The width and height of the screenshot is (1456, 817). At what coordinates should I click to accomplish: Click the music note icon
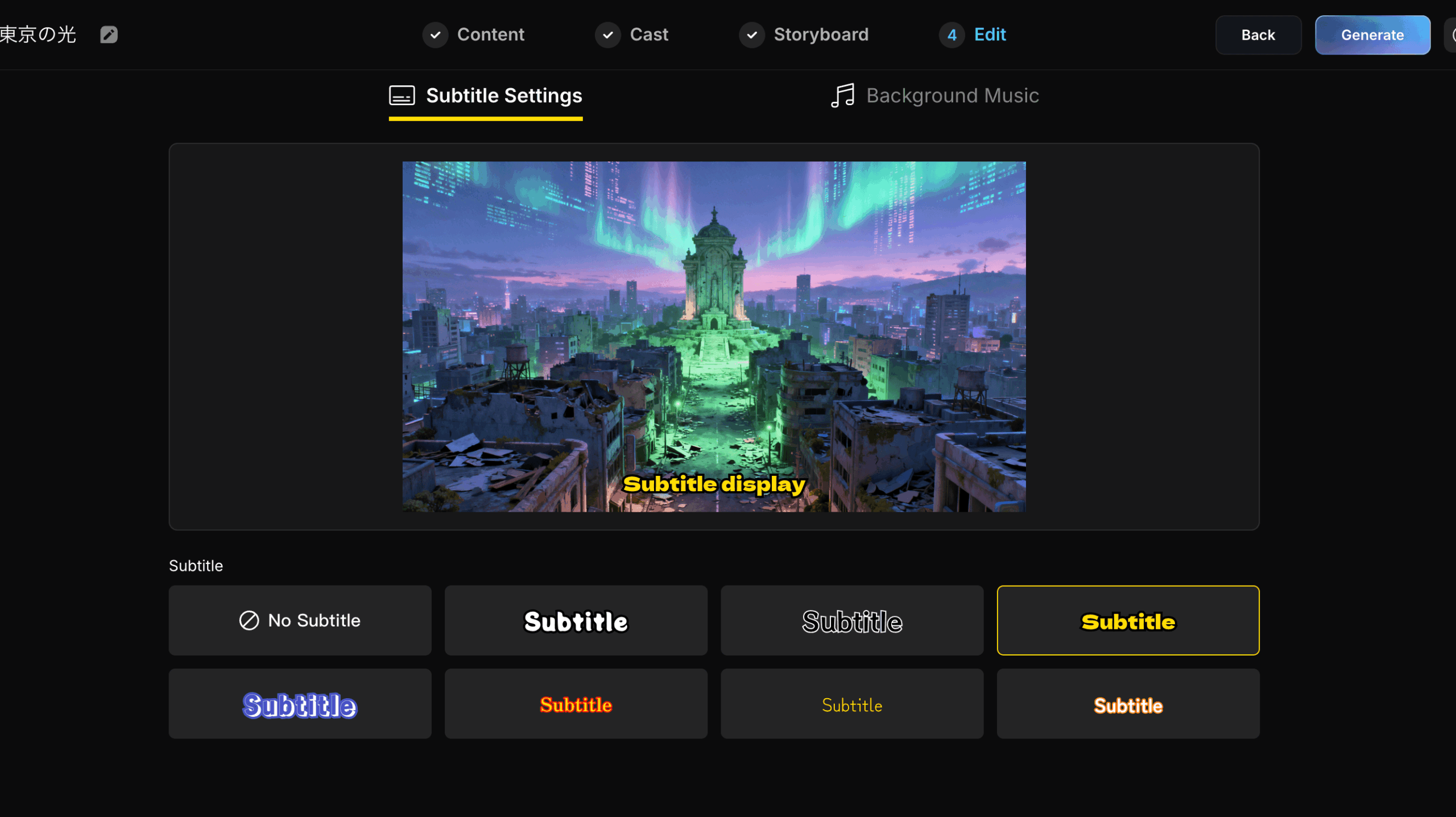coord(842,96)
